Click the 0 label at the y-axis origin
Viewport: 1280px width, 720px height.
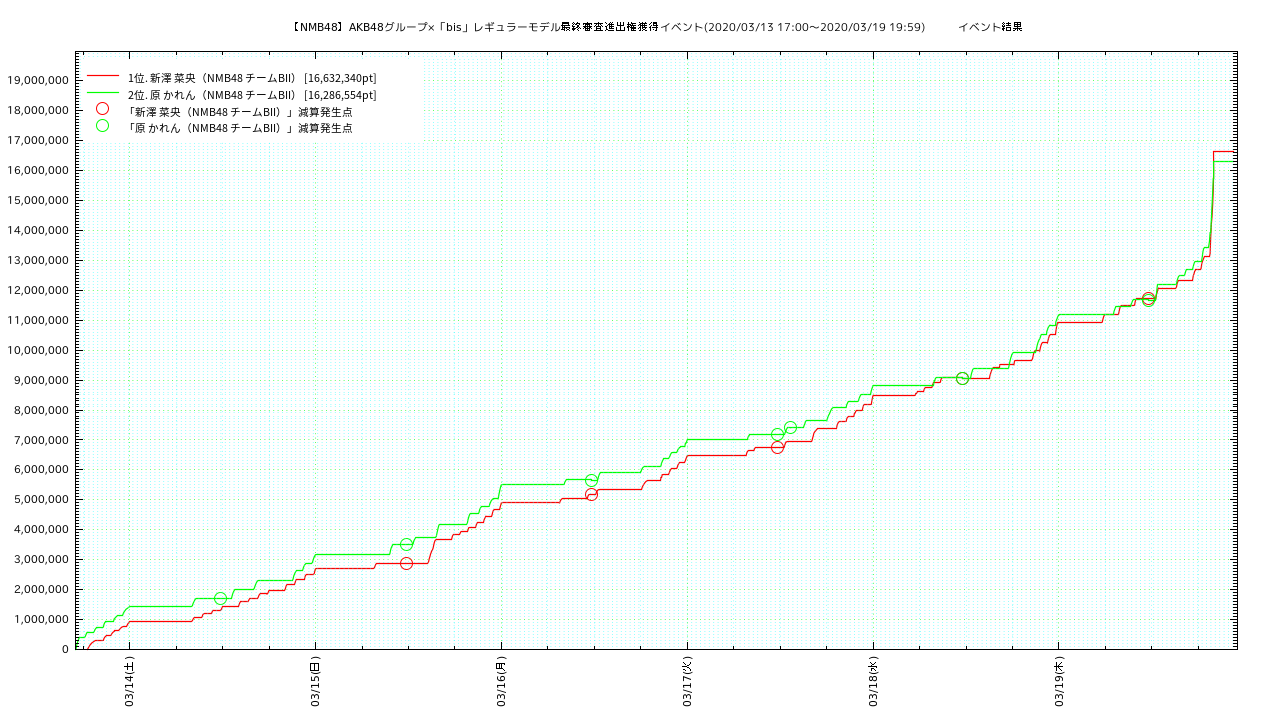tap(65, 650)
